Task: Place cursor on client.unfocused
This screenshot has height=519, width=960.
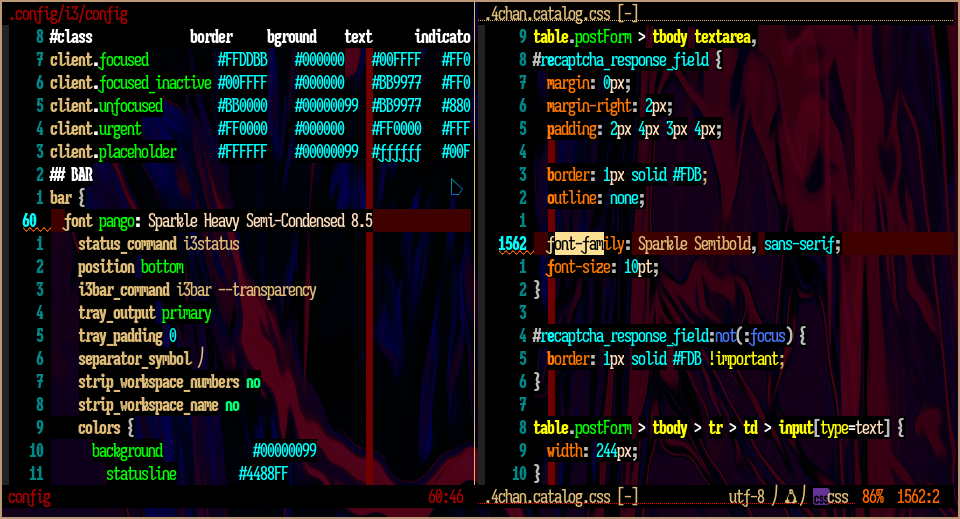Action: 107,106
